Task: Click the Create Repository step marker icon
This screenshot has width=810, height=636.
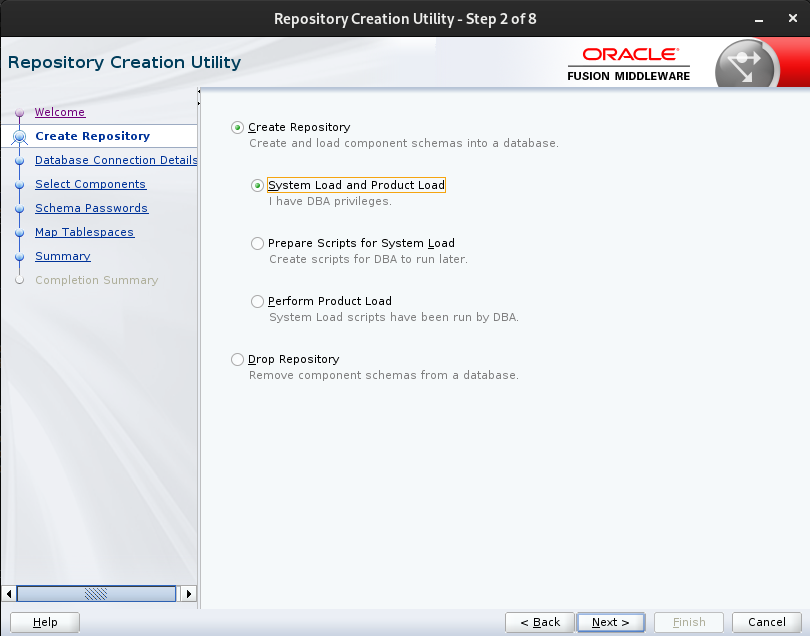Action: tap(20, 137)
